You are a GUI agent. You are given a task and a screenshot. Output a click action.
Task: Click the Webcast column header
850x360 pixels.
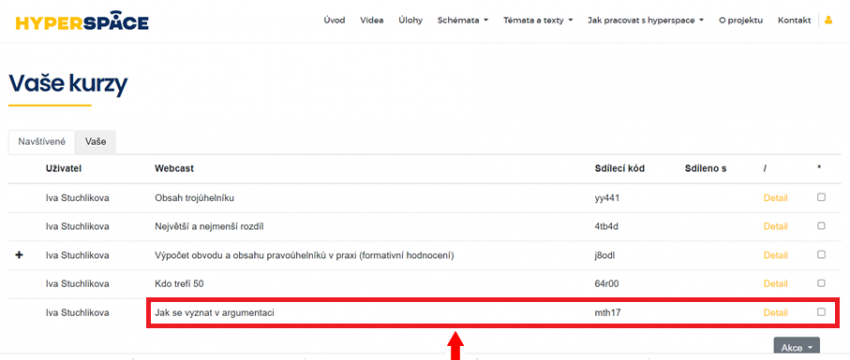[x=174, y=169]
